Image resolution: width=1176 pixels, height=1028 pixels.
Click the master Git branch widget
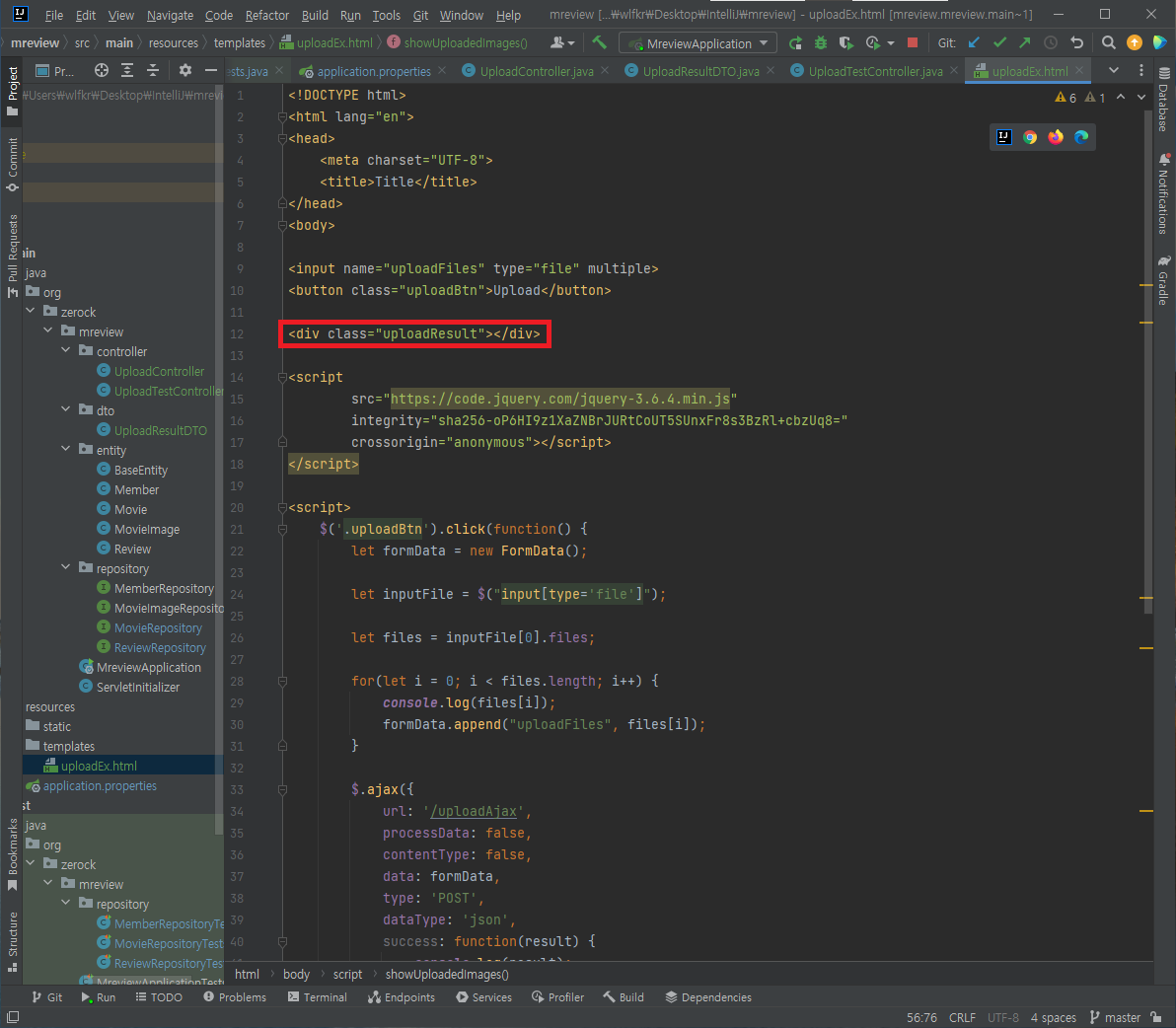tap(1115, 1017)
